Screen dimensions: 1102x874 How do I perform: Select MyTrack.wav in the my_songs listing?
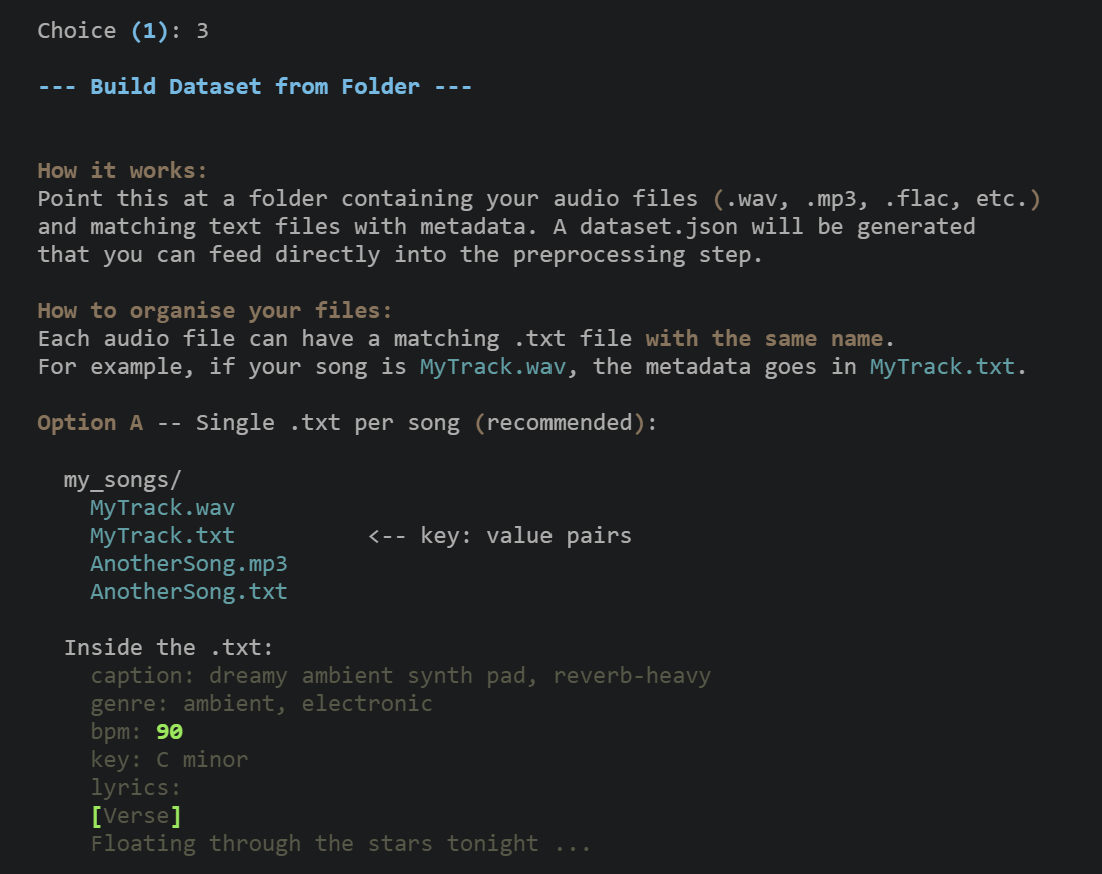coord(162,508)
